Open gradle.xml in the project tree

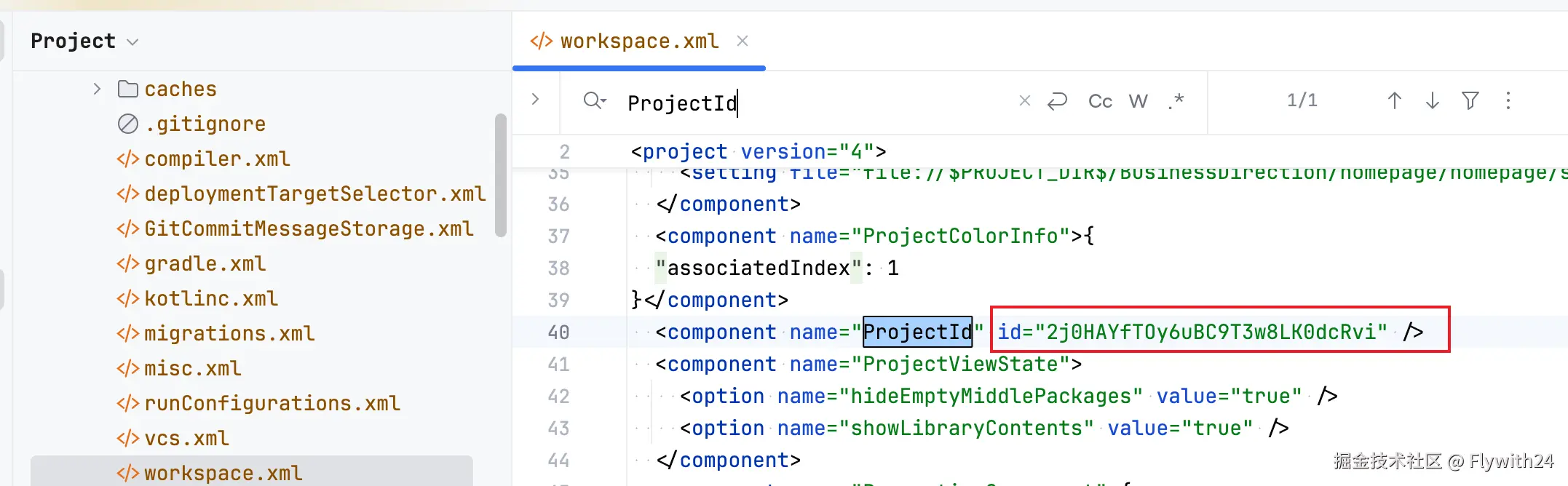(x=205, y=263)
